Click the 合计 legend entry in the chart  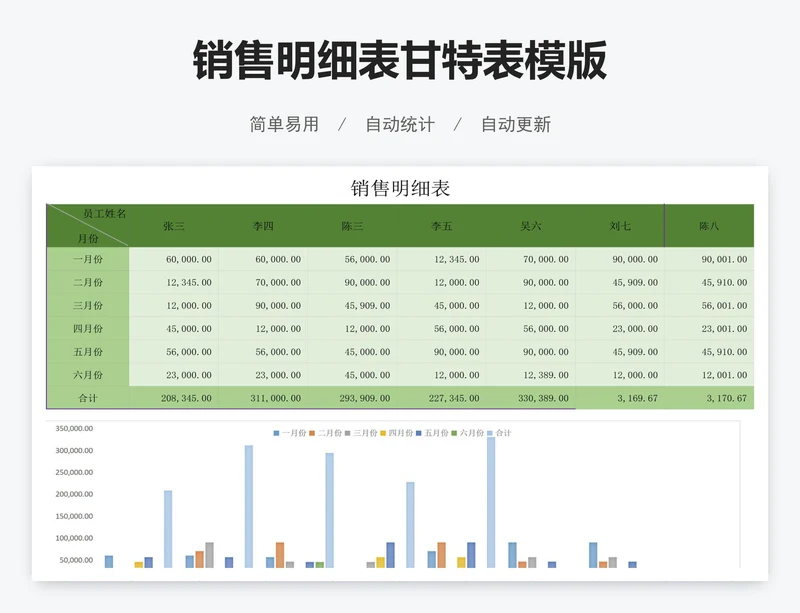pos(499,433)
